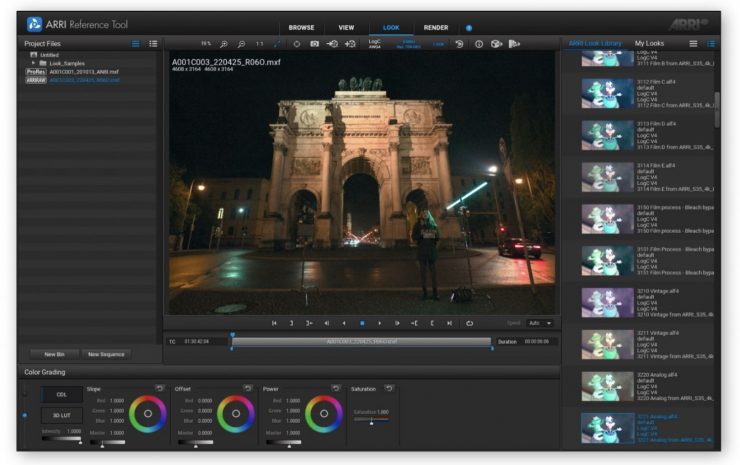Enable the 3D LUT radio button

(24, 414)
